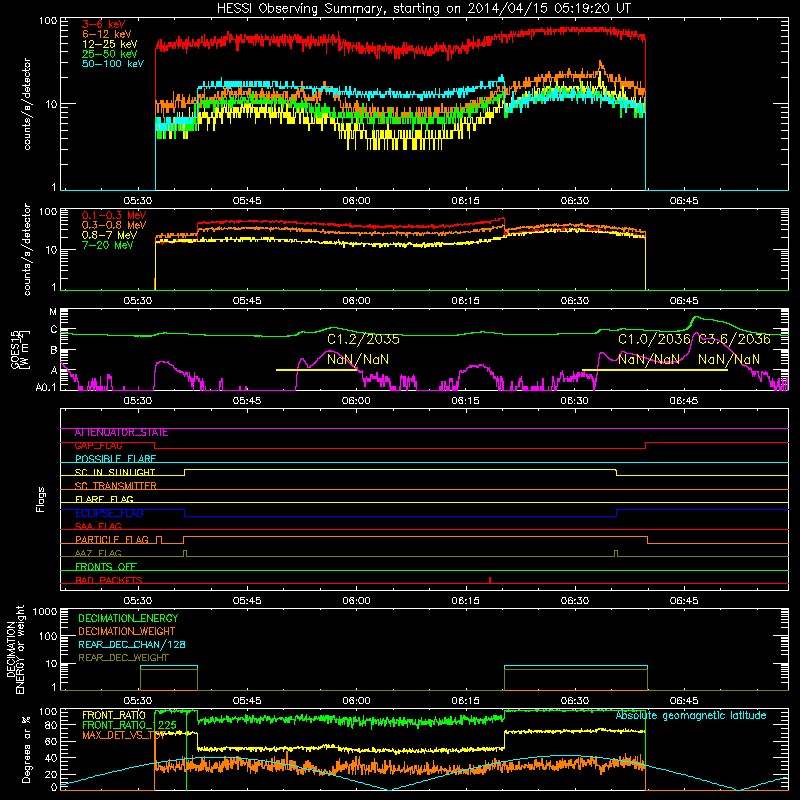The height and width of the screenshot is (800, 800).
Task: Click the GAP_FLAG label
Action: (98, 446)
